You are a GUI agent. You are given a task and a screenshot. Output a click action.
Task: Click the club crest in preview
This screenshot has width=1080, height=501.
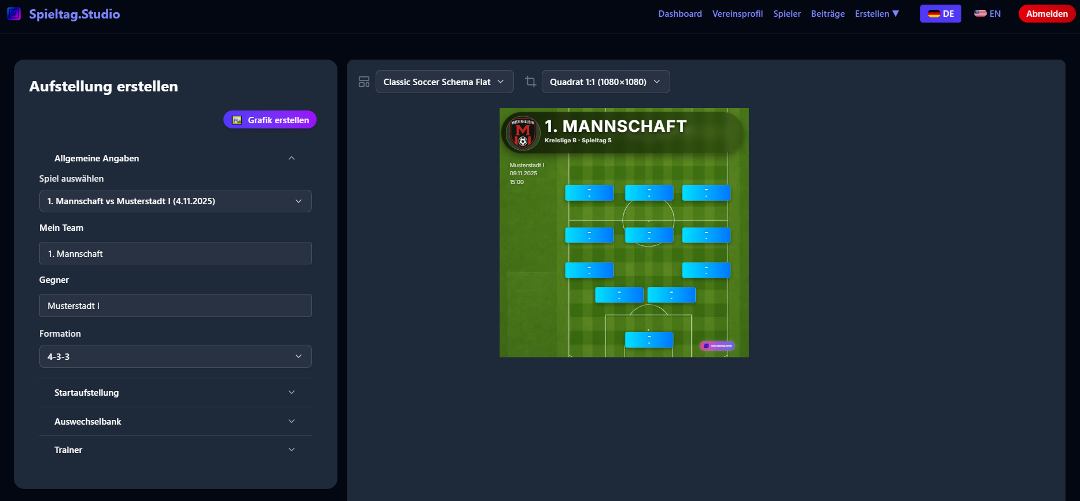(521, 132)
